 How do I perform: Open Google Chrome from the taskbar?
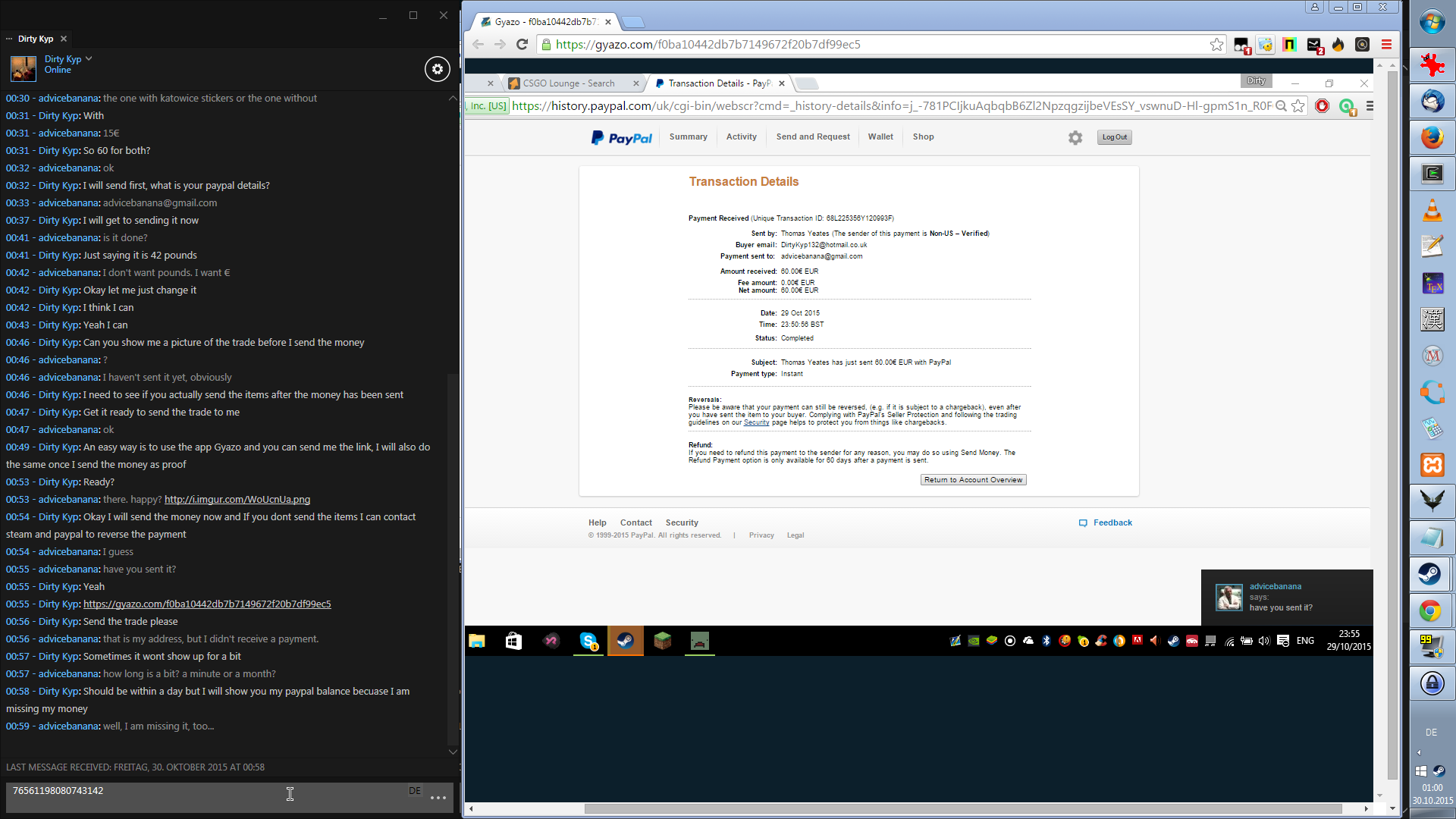[x=1430, y=610]
